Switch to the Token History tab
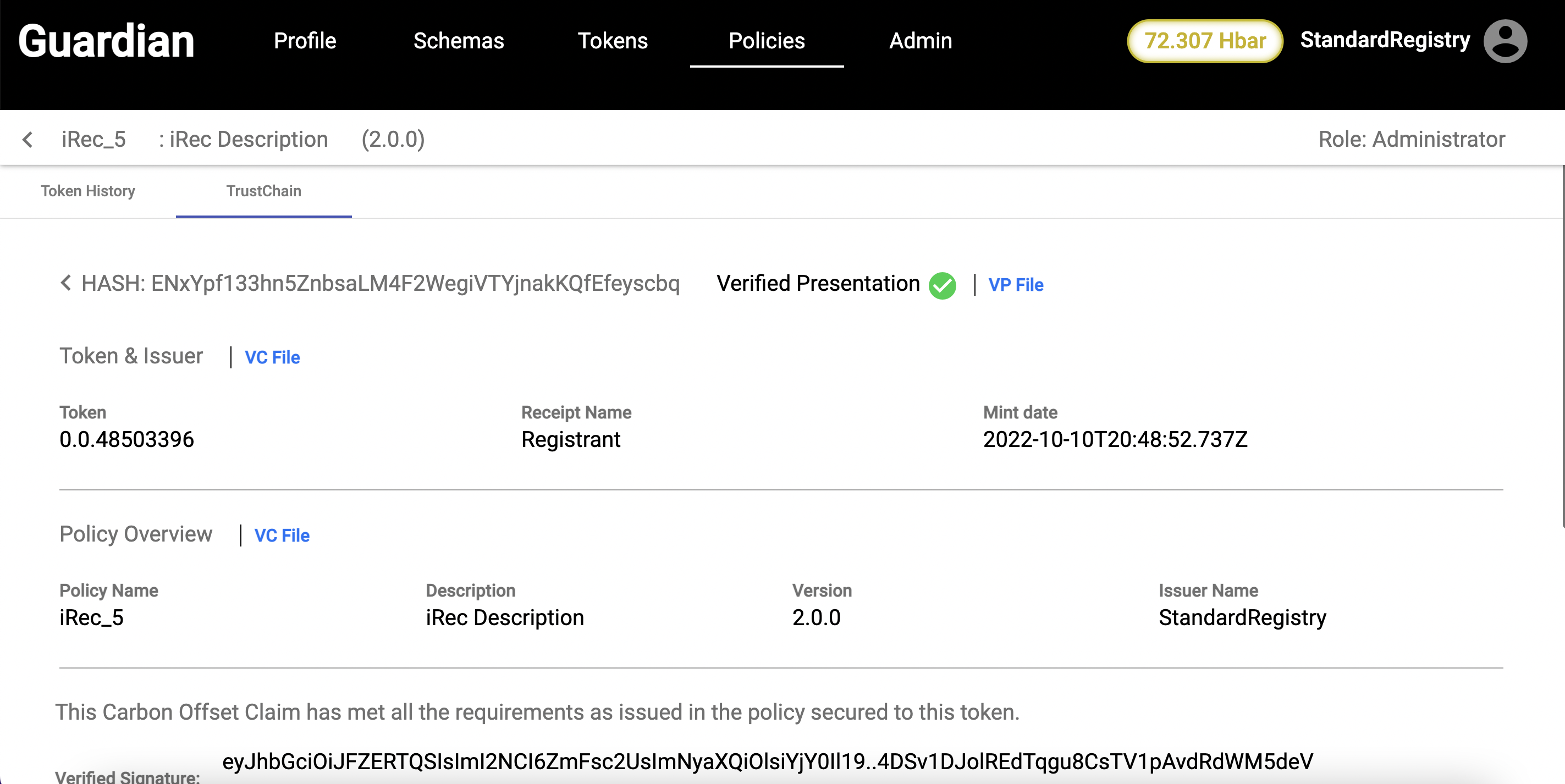Viewport: 1565px width, 784px height. point(88,191)
